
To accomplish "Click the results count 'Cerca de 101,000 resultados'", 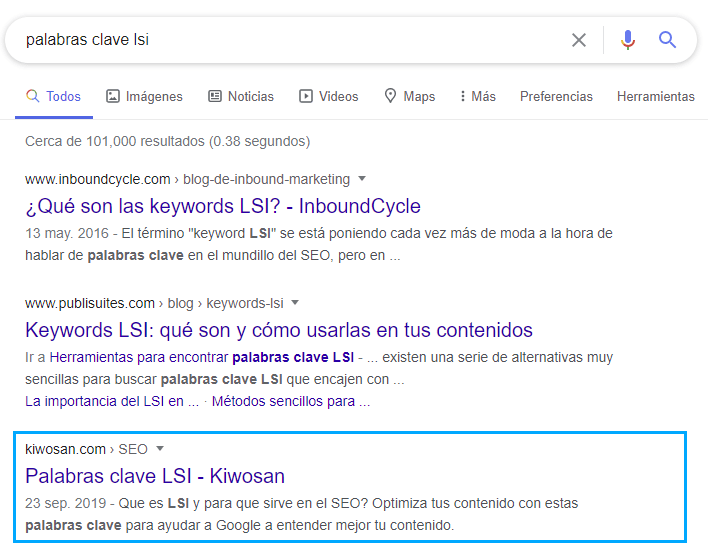I will [x=168, y=141].
